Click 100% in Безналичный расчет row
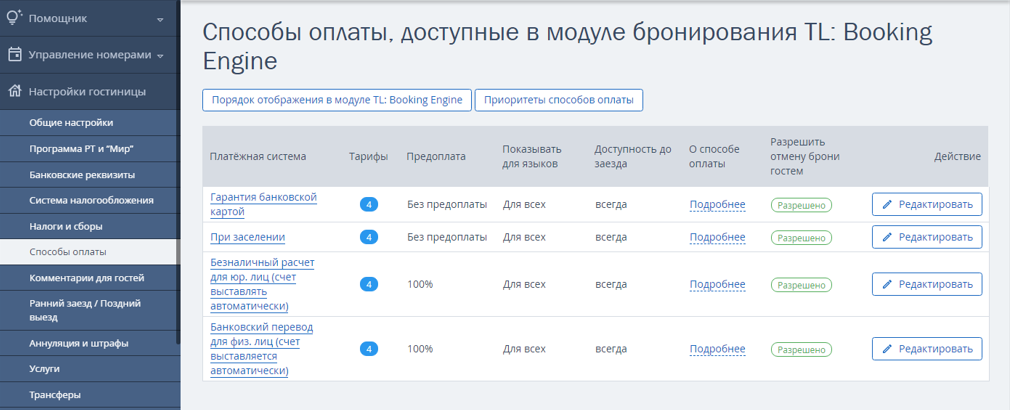 click(420, 284)
